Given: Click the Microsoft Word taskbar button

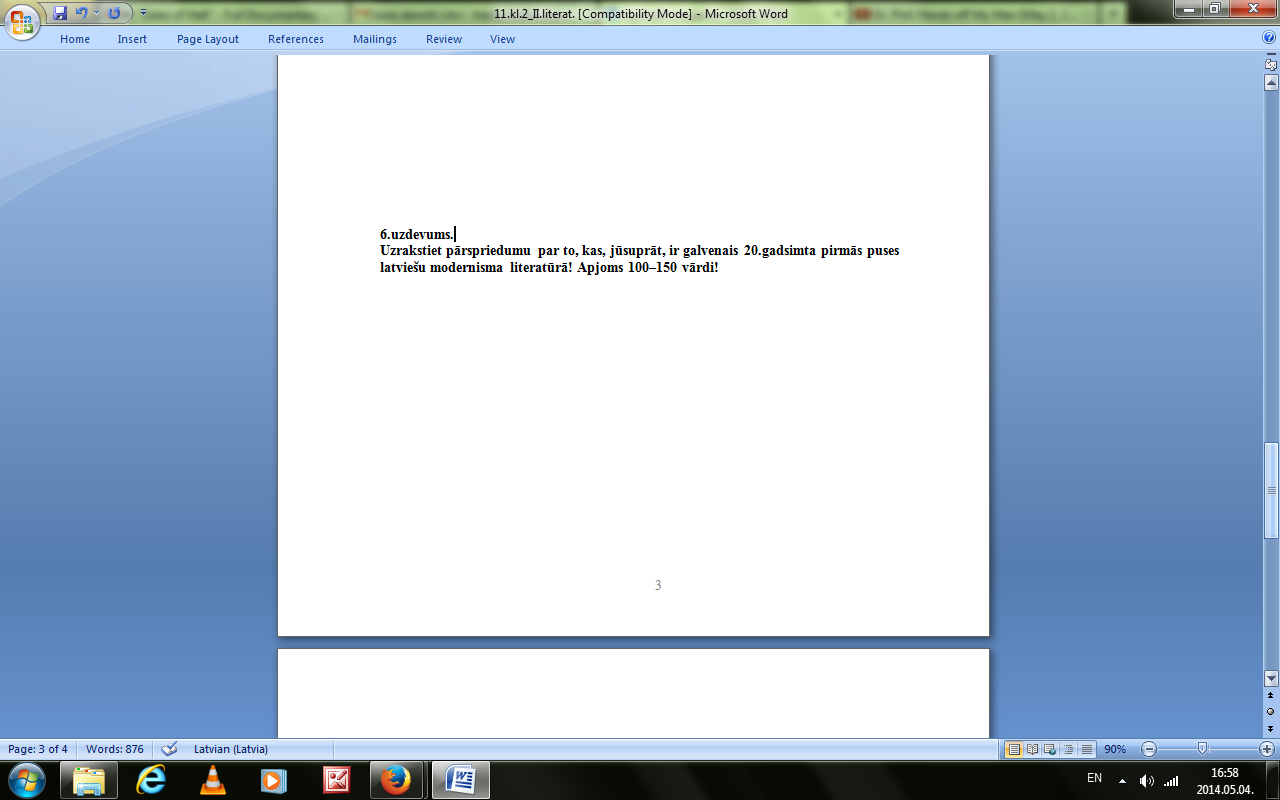Looking at the screenshot, I should point(461,780).
